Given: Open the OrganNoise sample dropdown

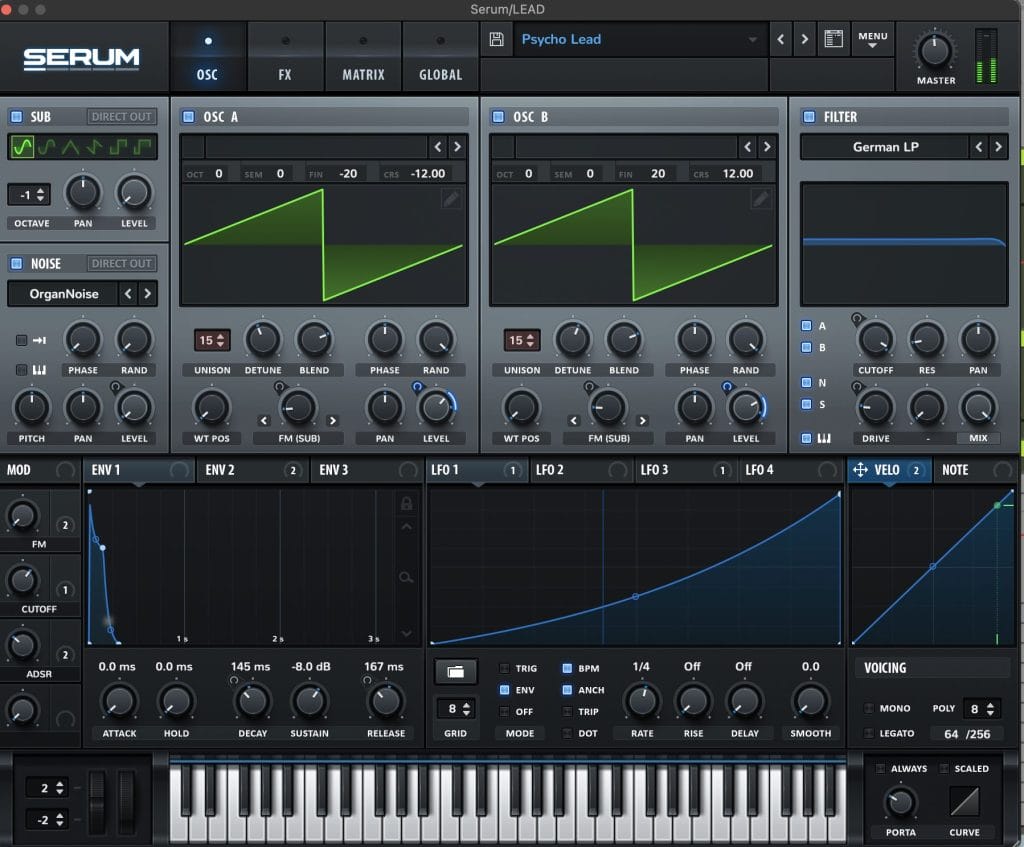Looking at the screenshot, I should 62,294.
